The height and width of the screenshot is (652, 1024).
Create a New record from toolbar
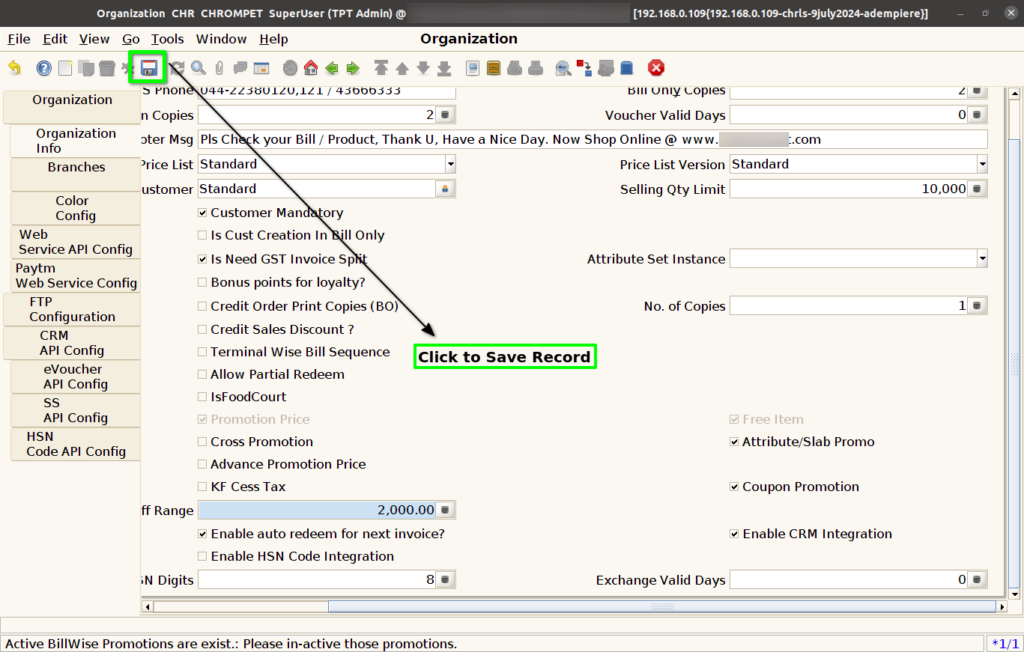tap(65, 68)
